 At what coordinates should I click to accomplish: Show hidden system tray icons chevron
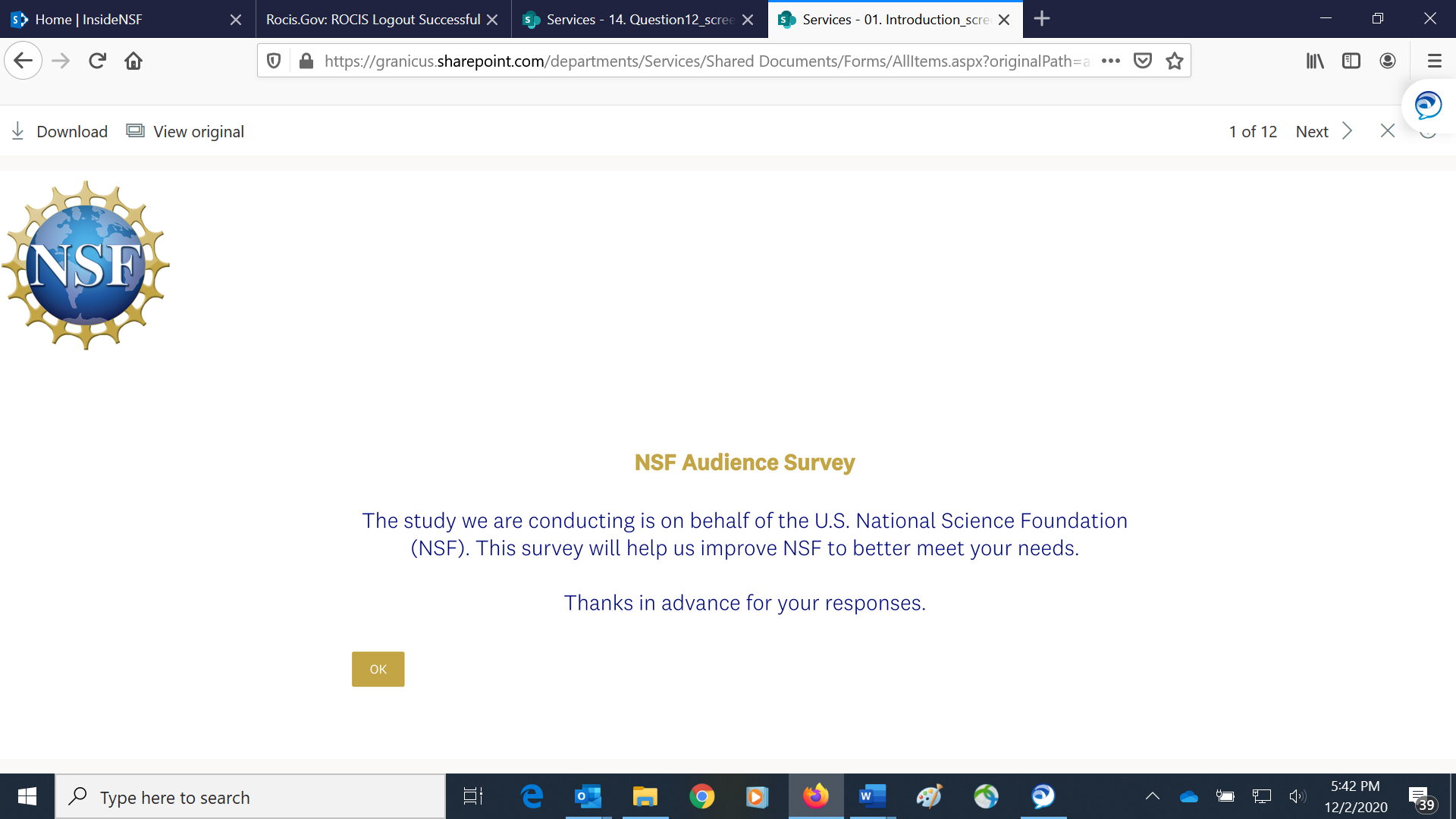(1152, 796)
